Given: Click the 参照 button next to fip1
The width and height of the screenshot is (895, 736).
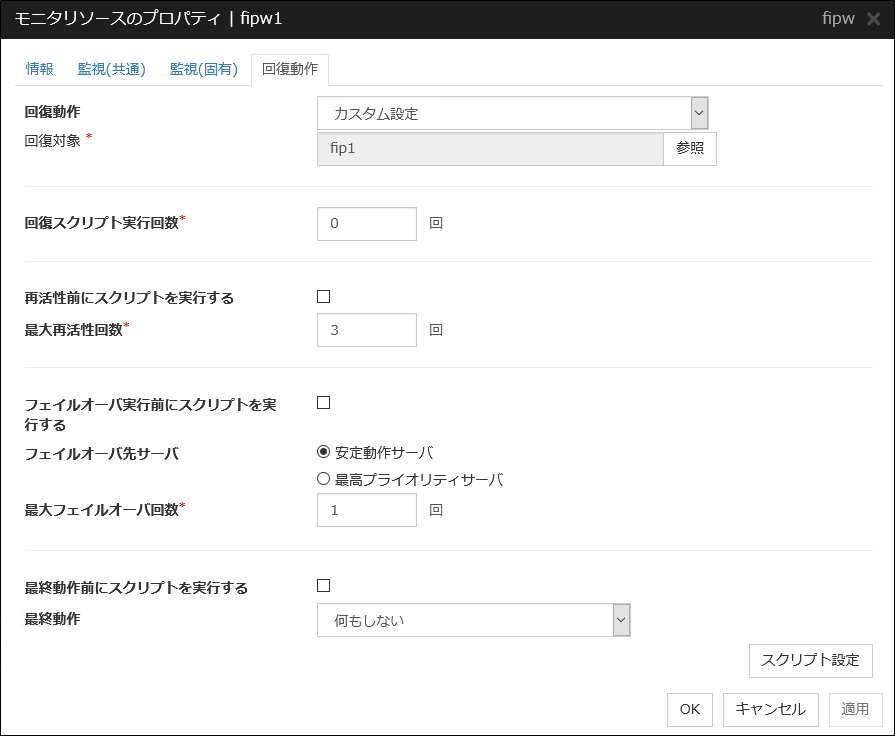Looking at the screenshot, I should click(x=690, y=148).
